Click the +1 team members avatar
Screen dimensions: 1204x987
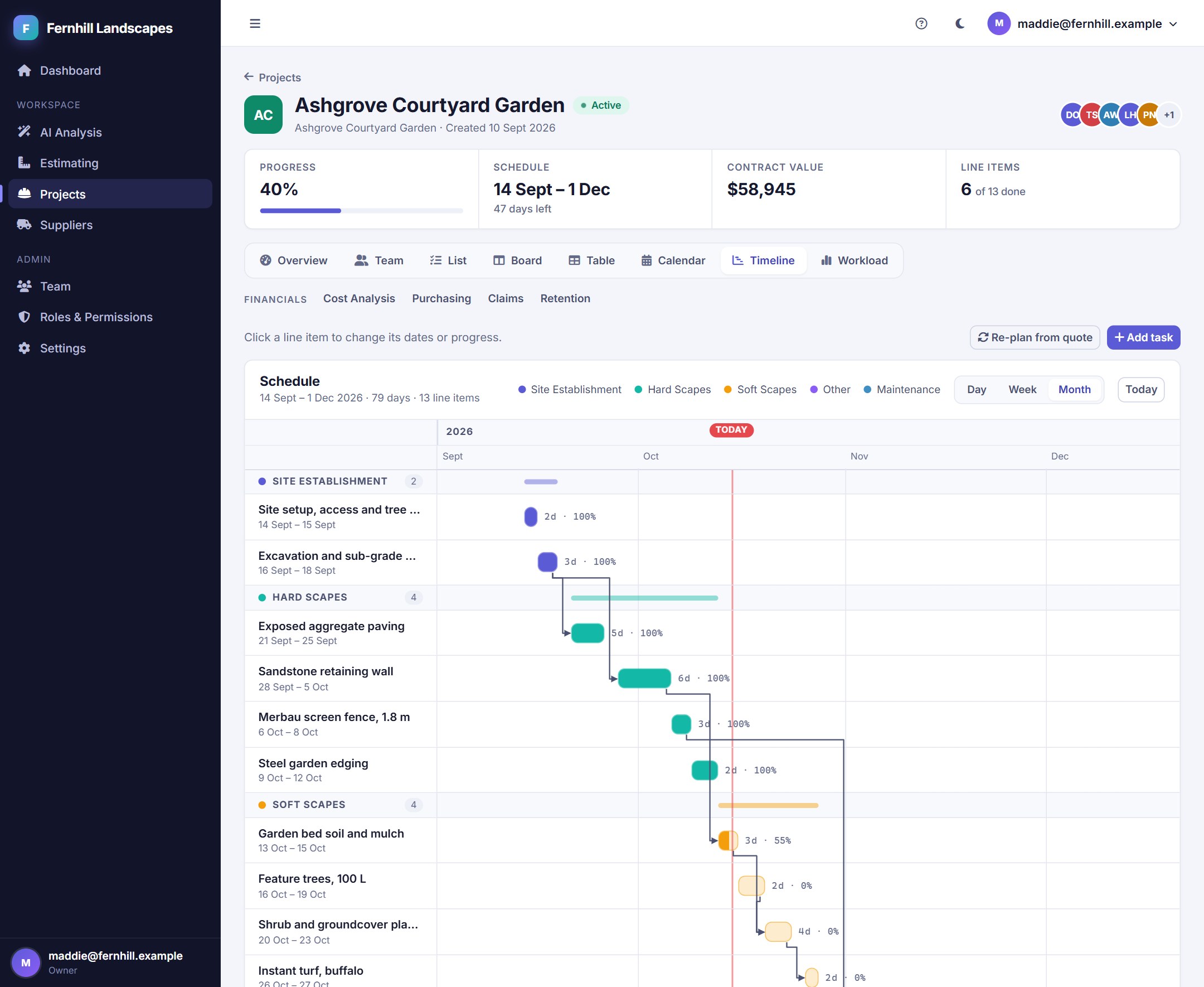1169,115
